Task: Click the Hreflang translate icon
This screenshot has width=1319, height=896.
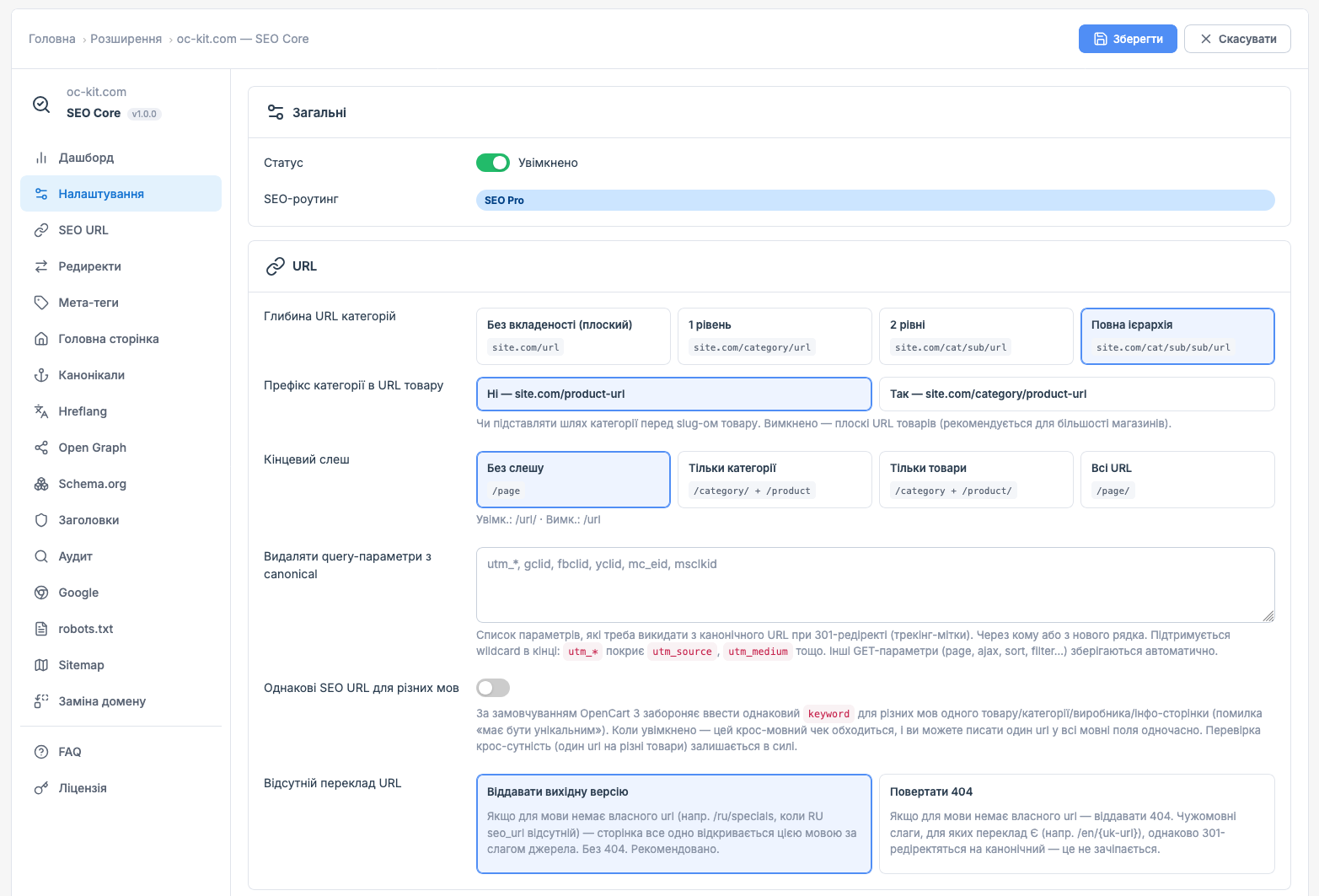Action: 41,411
